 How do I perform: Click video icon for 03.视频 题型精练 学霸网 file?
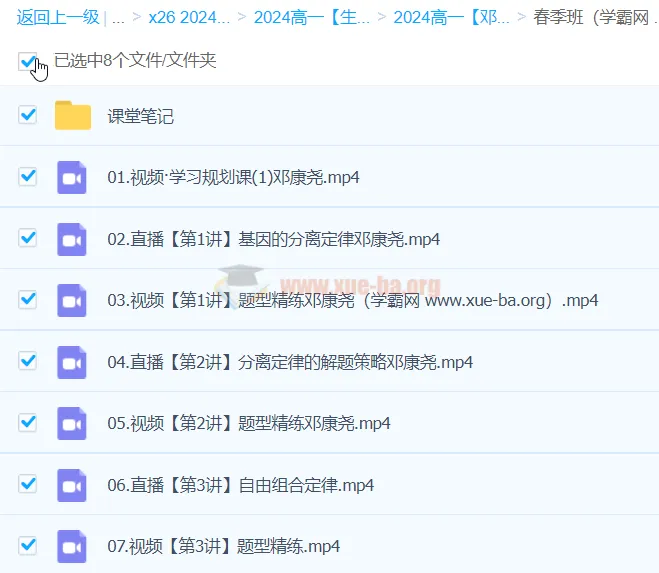[72, 300]
